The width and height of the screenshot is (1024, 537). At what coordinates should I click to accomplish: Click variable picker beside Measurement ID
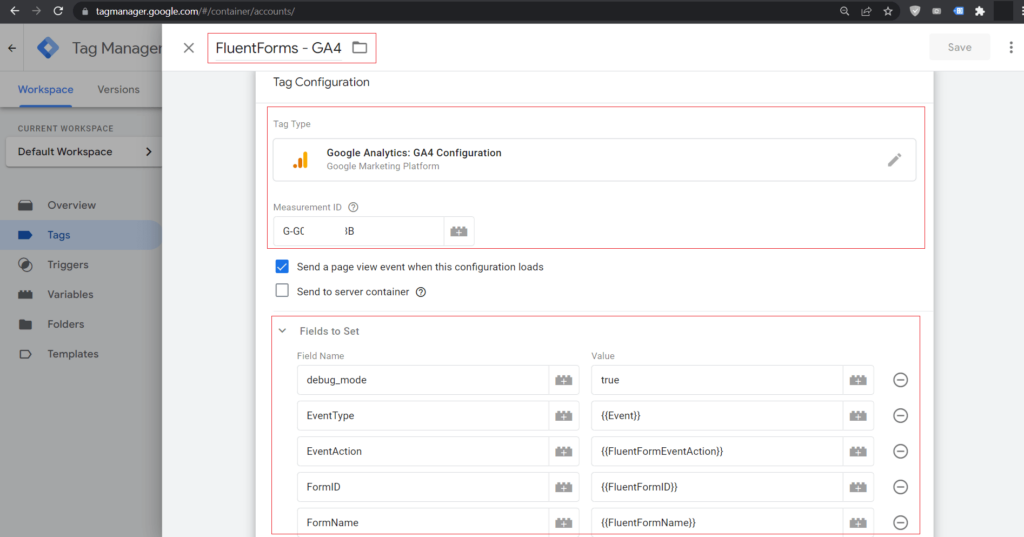(x=459, y=231)
